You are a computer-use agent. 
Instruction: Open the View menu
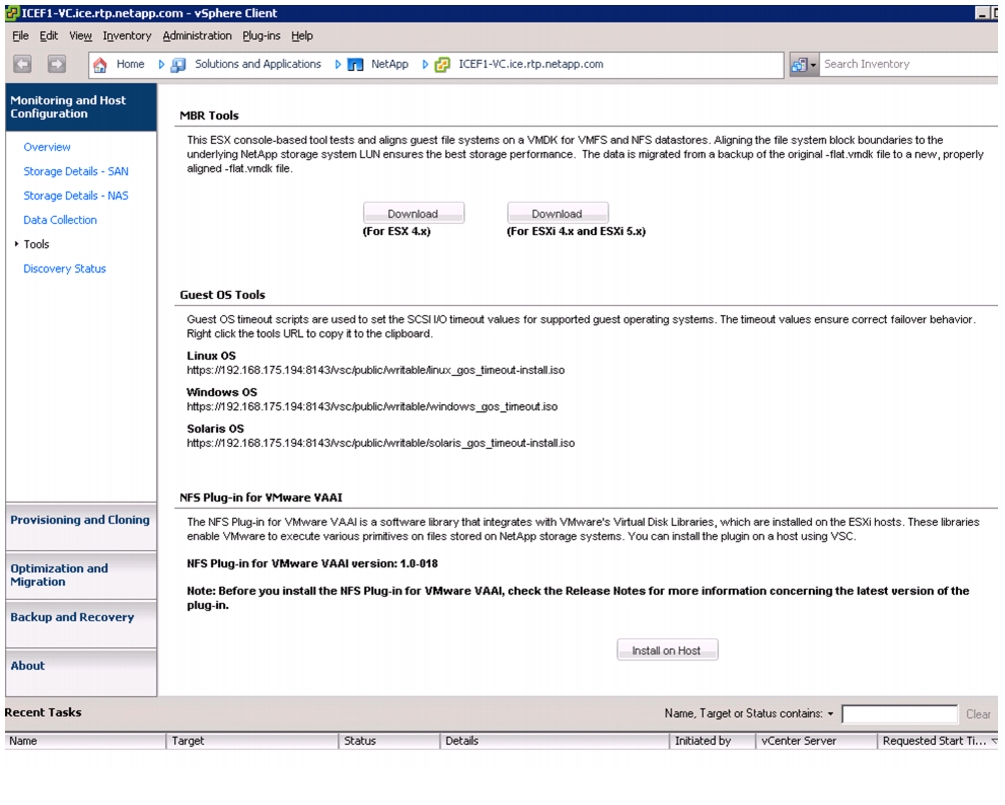tap(80, 36)
